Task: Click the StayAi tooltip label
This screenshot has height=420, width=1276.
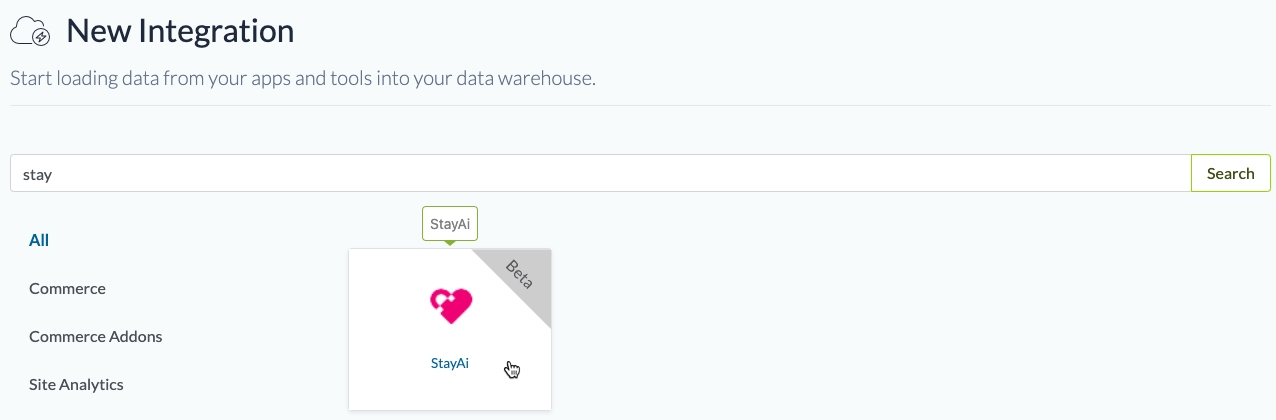Action: (x=450, y=223)
